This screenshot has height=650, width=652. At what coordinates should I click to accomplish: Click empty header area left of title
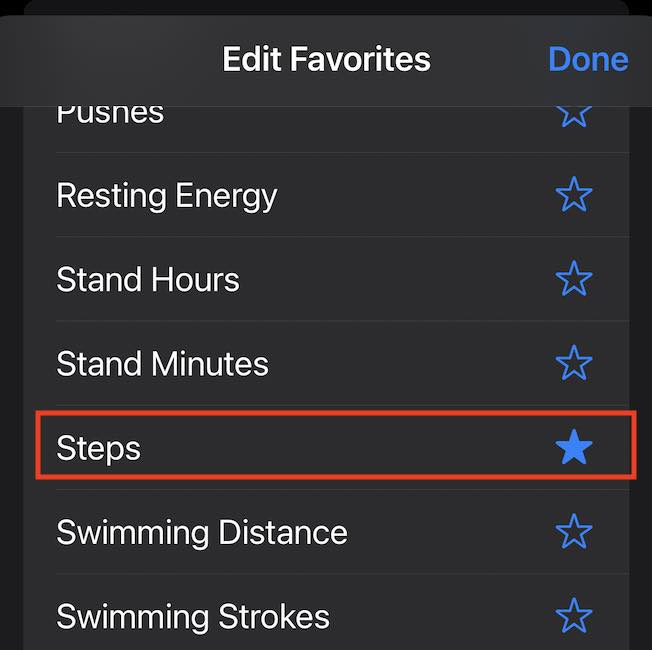(x=110, y=59)
